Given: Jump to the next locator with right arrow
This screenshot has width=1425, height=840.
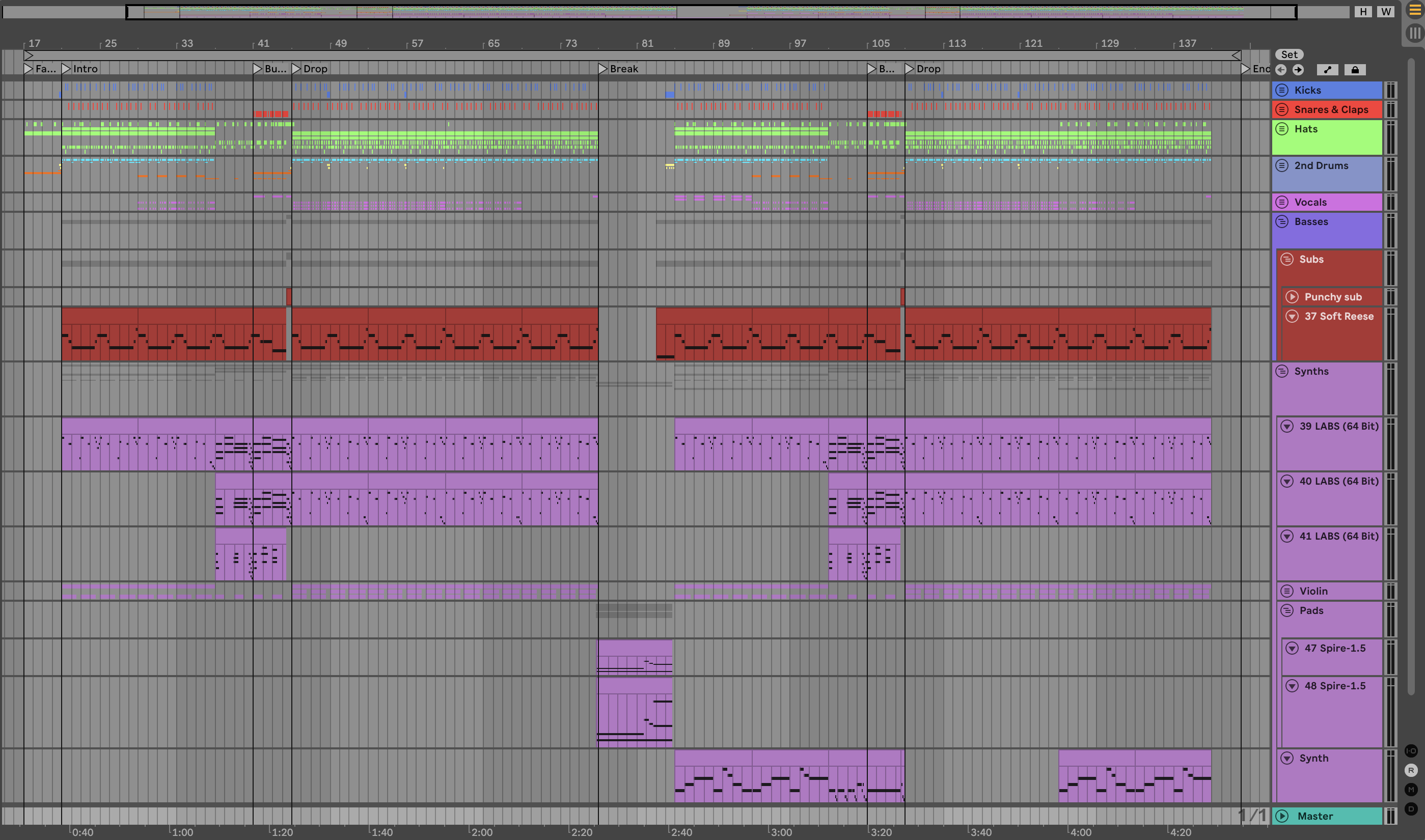Looking at the screenshot, I should 1298,70.
